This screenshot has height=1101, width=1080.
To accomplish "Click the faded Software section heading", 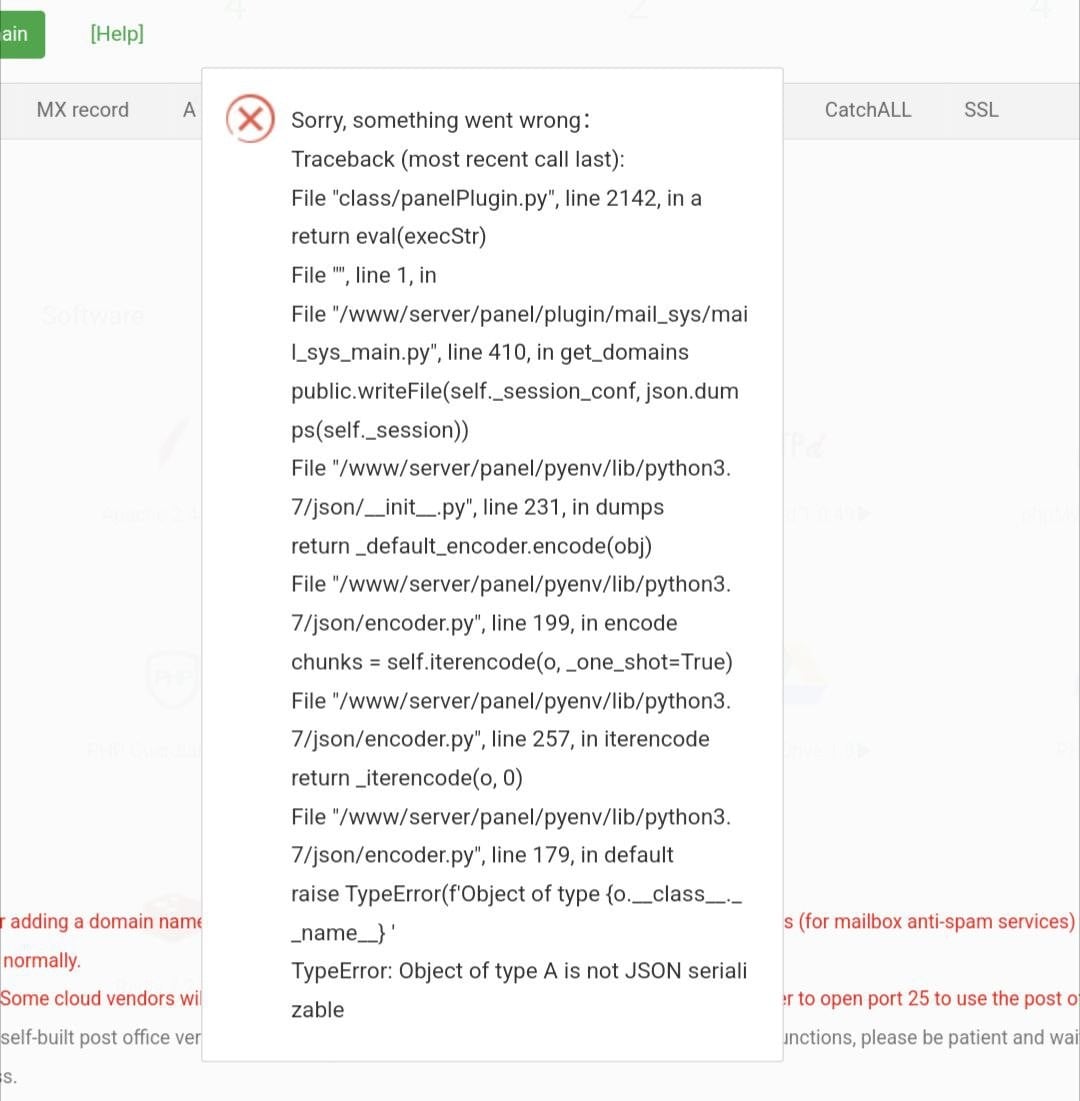I will coord(93,316).
